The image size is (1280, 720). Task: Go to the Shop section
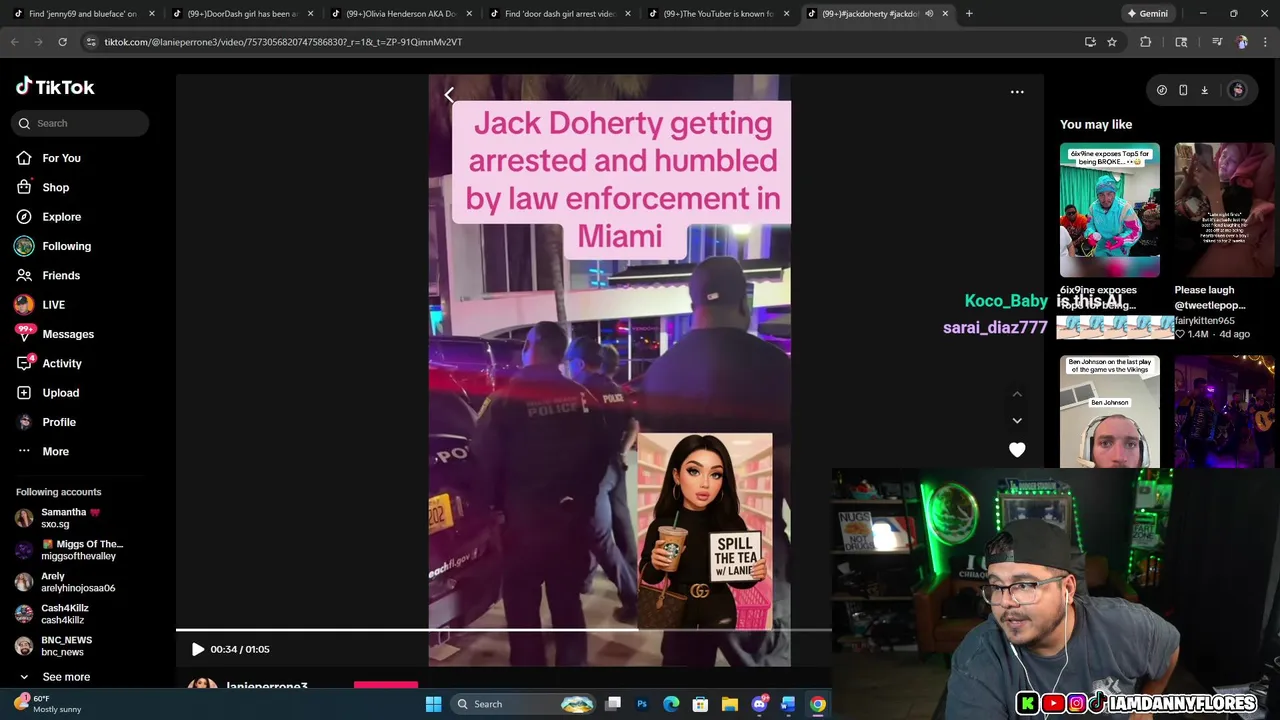tap(55, 187)
